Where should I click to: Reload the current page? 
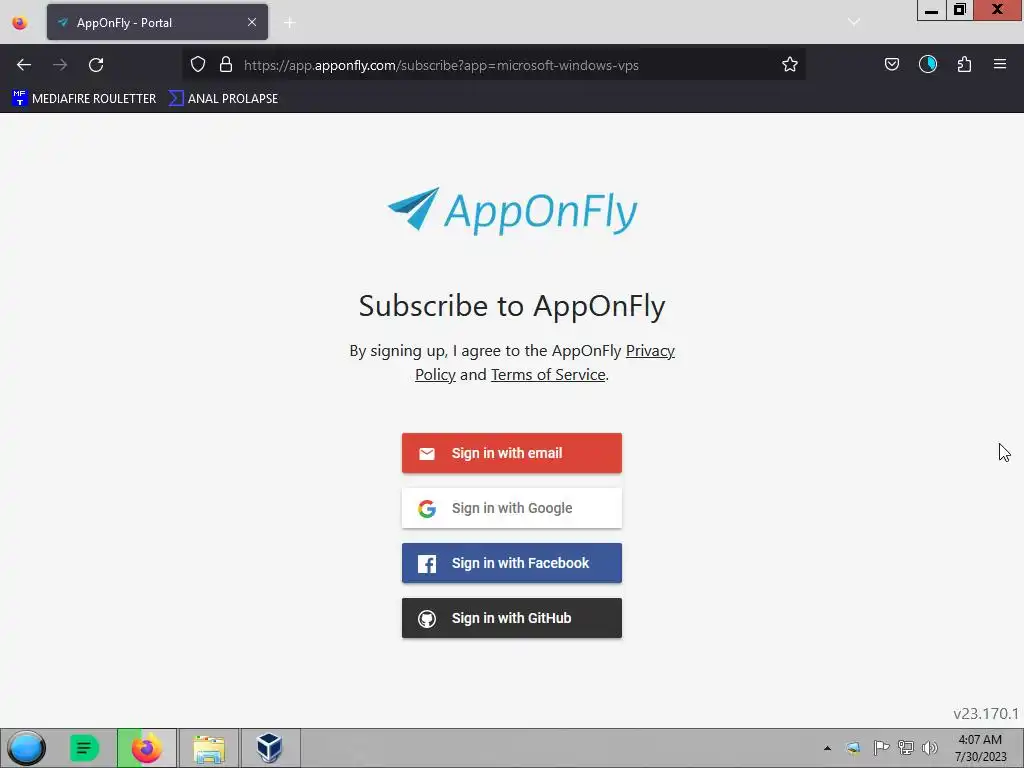pyautogui.click(x=96, y=65)
